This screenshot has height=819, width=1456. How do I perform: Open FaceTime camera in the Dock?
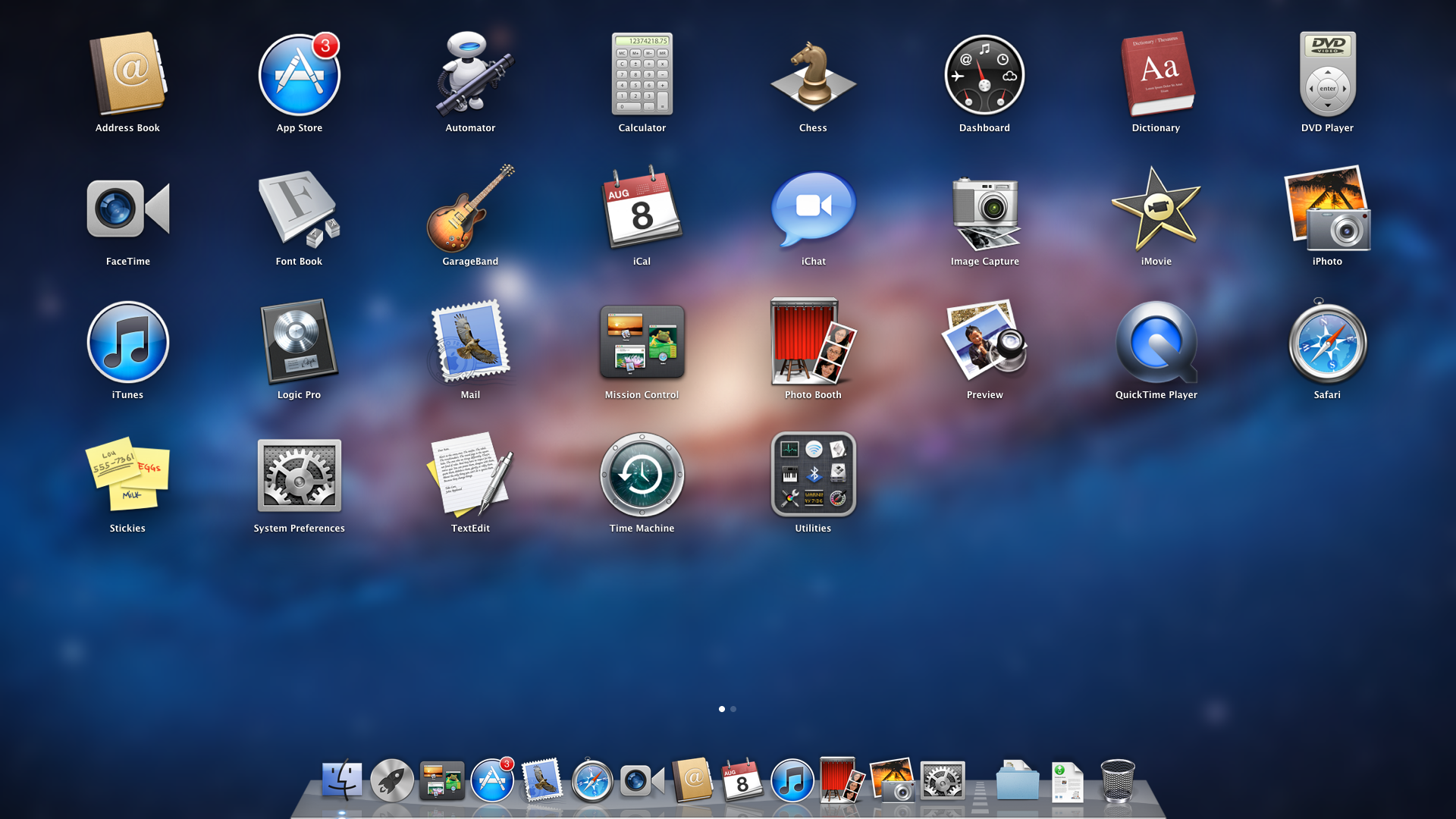pos(642,780)
